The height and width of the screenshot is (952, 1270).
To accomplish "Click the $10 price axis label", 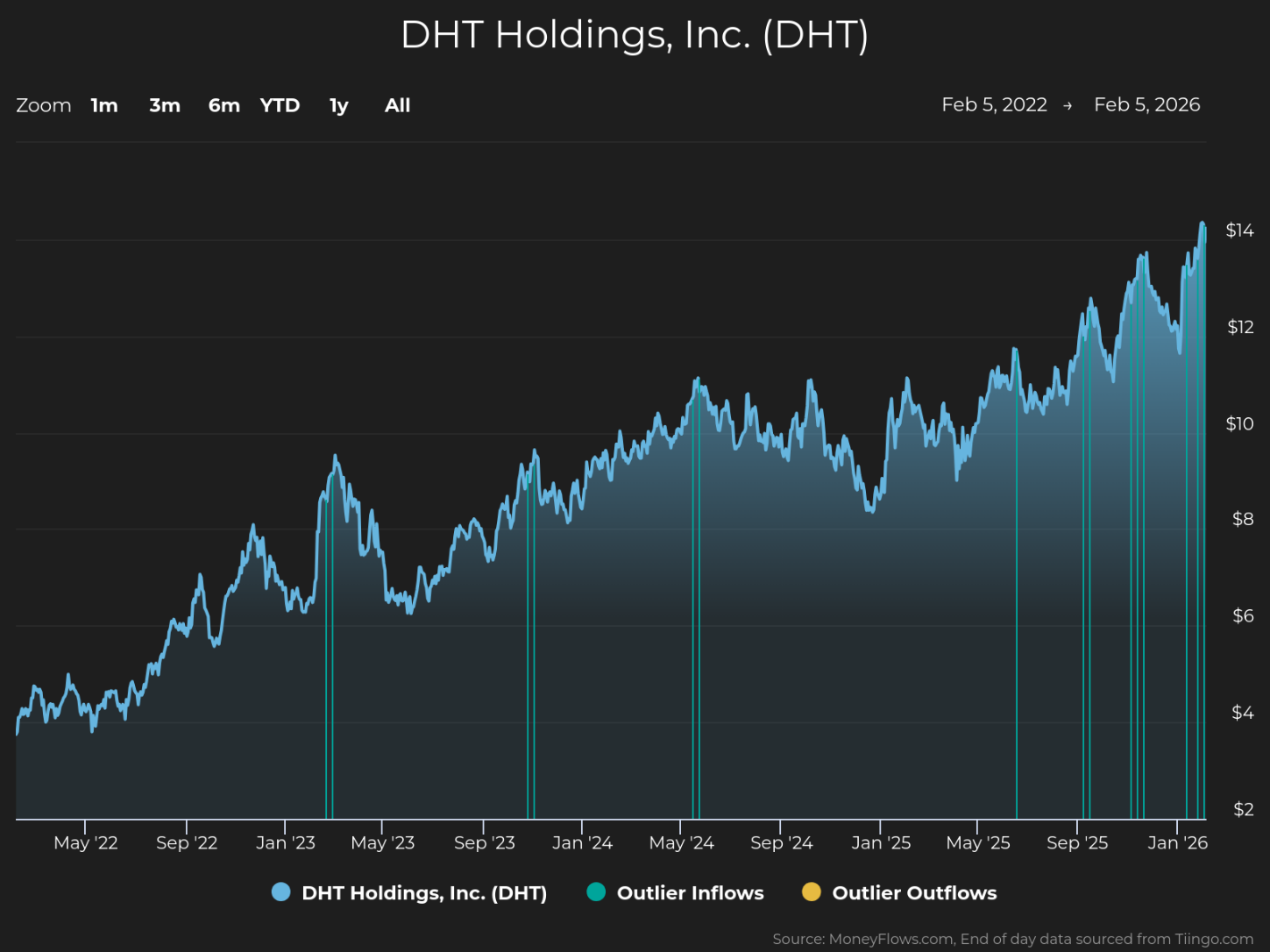I will [x=1239, y=423].
